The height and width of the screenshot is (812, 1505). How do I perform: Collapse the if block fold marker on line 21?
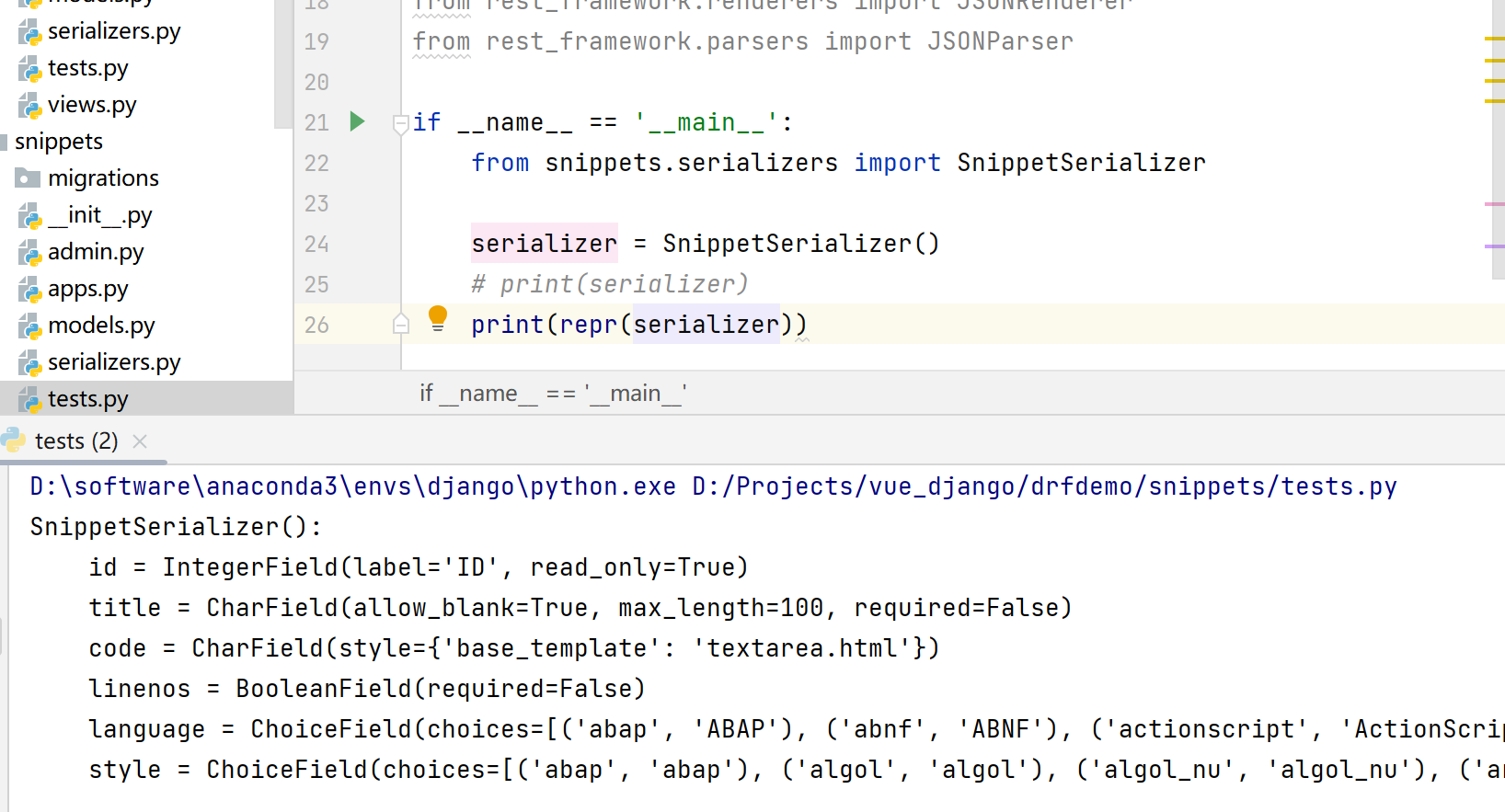coord(400,122)
